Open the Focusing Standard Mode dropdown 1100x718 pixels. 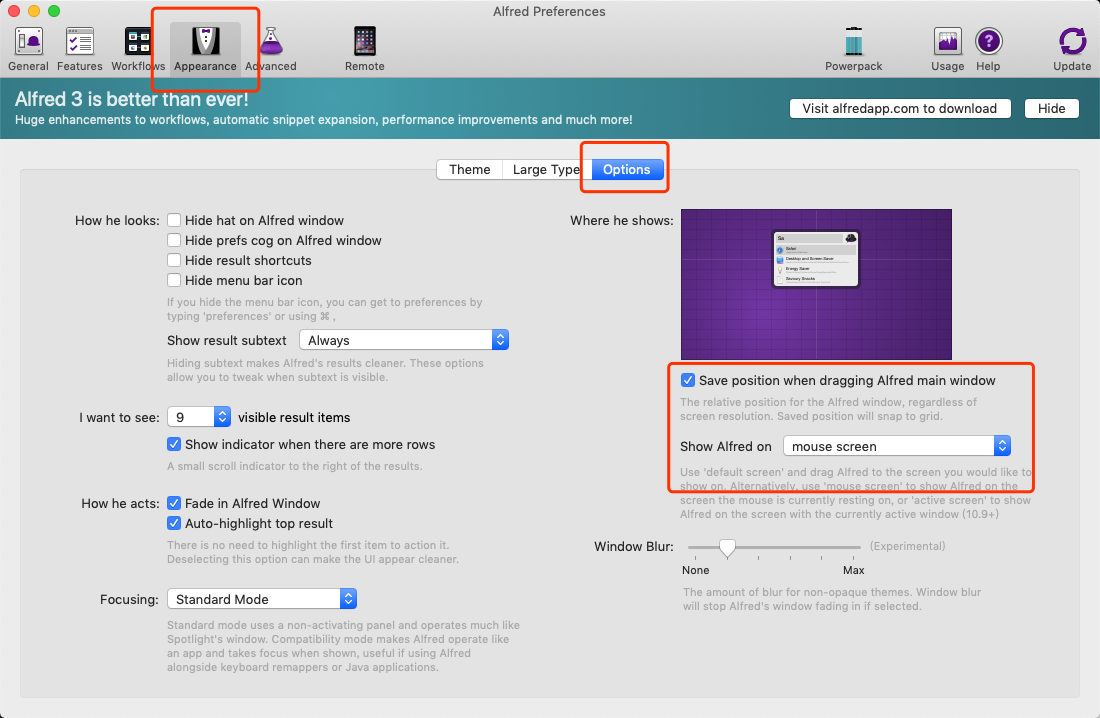pos(262,599)
